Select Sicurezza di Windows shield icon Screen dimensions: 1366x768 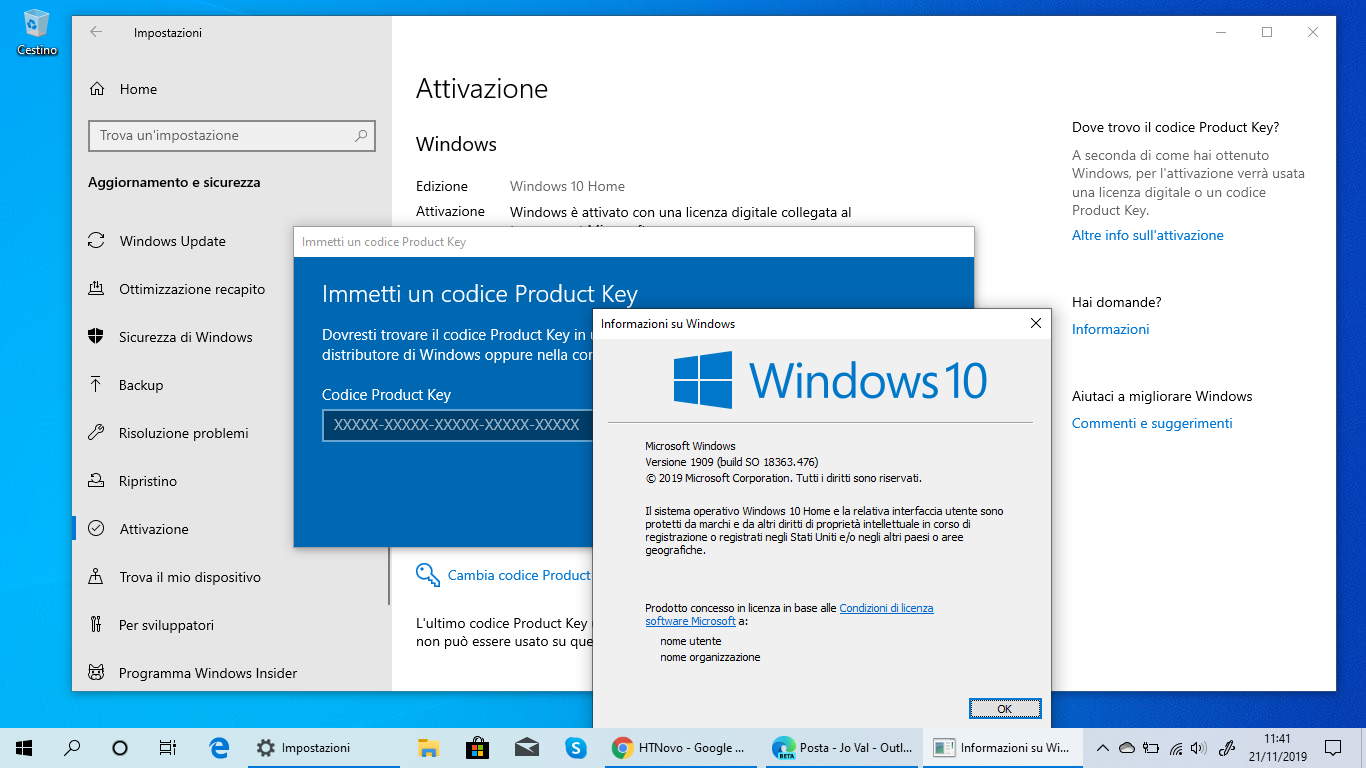point(96,337)
